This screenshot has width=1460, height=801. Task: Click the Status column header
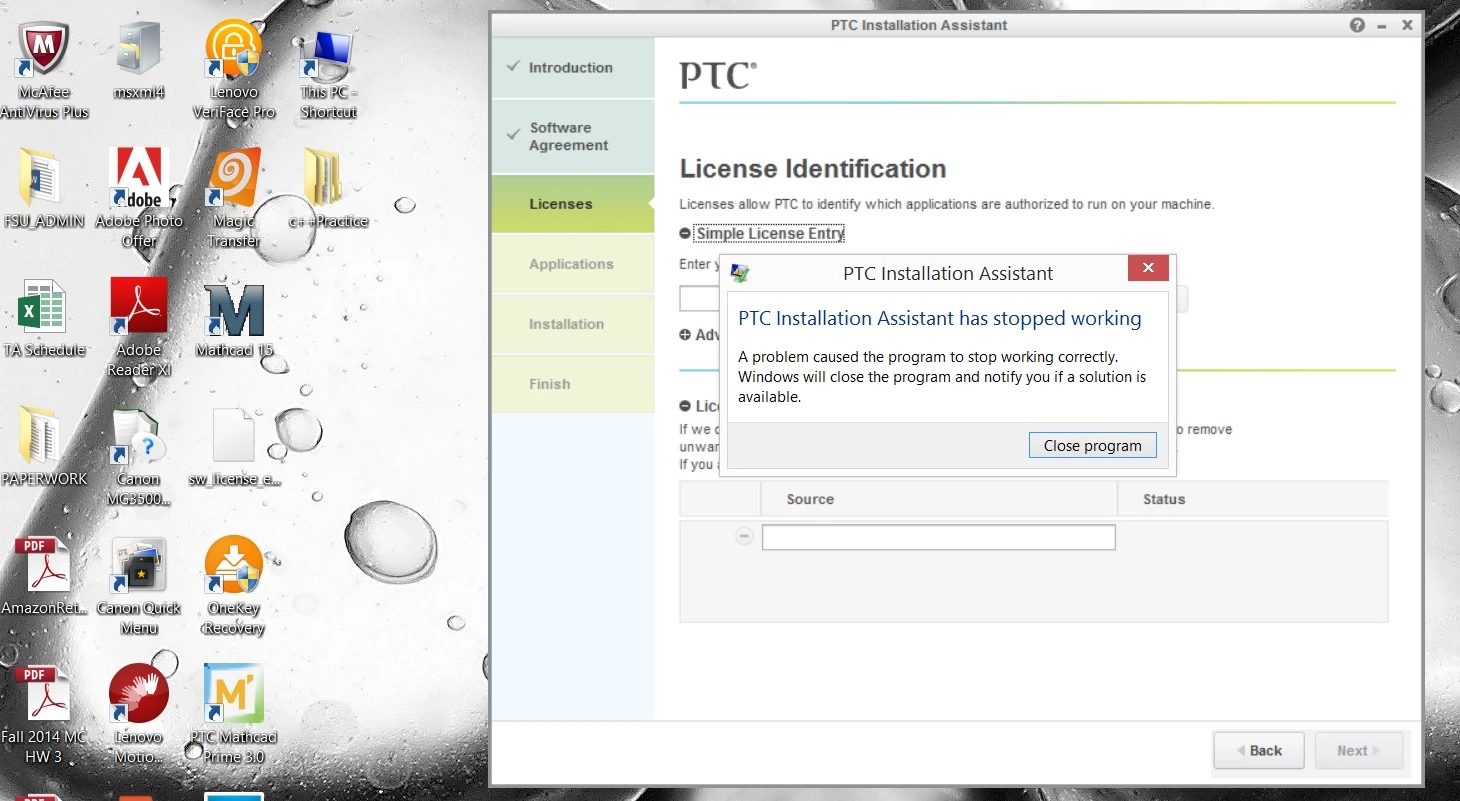pyautogui.click(x=1252, y=499)
